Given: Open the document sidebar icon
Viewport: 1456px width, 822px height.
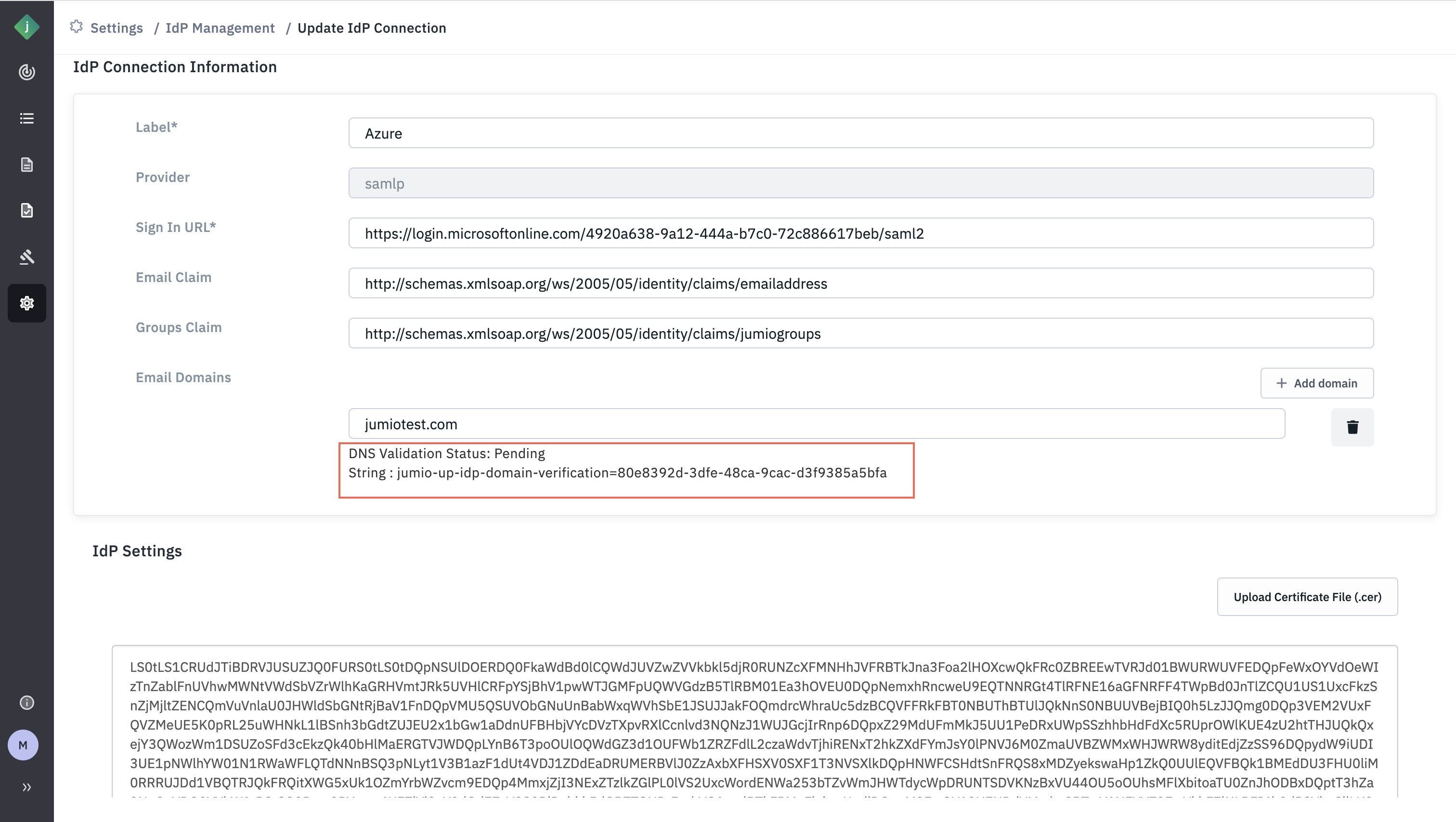Looking at the screenshot, I should 26,165.
